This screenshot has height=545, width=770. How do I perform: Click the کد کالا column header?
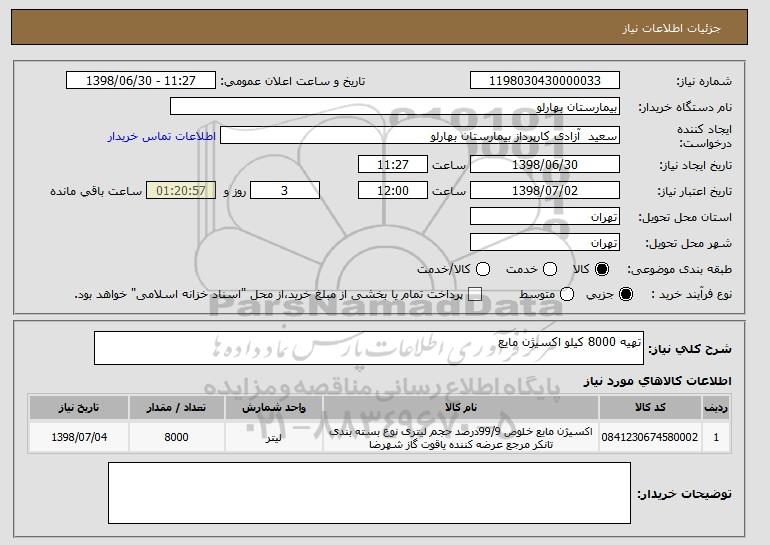[x=650, y=408]
